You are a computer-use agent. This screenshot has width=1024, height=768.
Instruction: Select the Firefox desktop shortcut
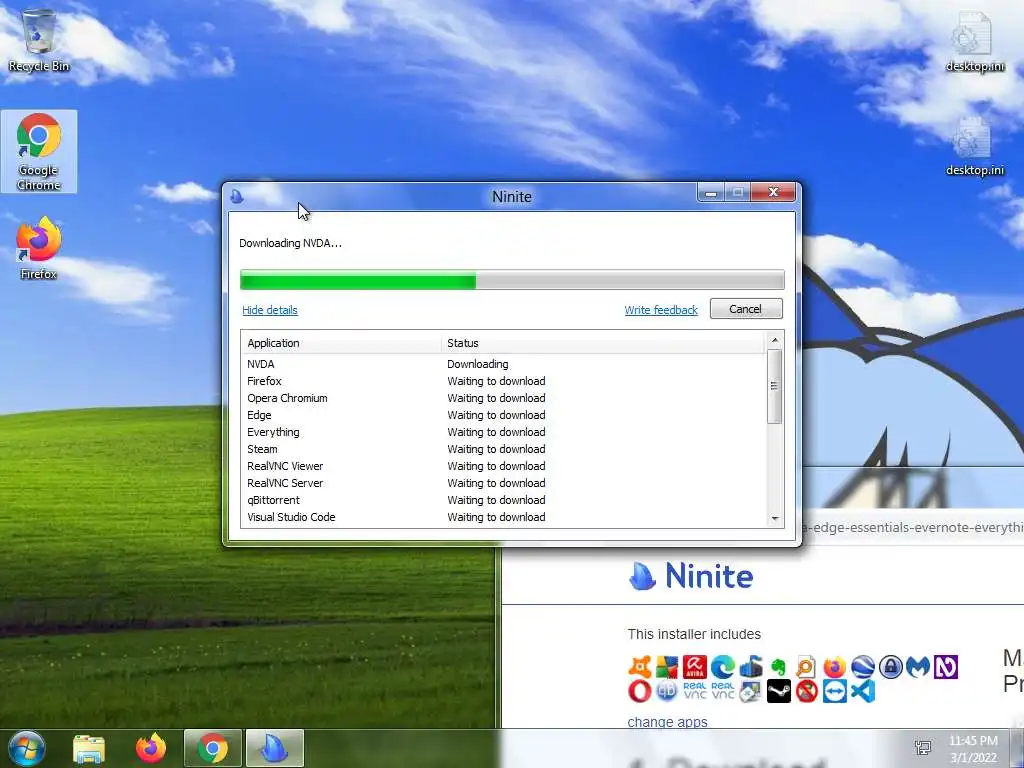(39, 248)
